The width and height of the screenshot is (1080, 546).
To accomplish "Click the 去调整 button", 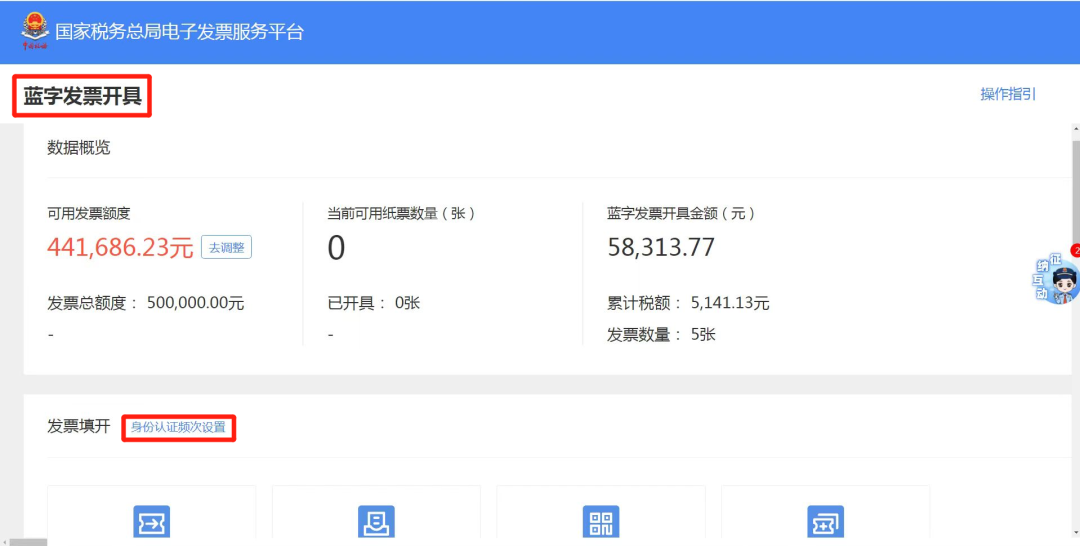I will [227, 248].
